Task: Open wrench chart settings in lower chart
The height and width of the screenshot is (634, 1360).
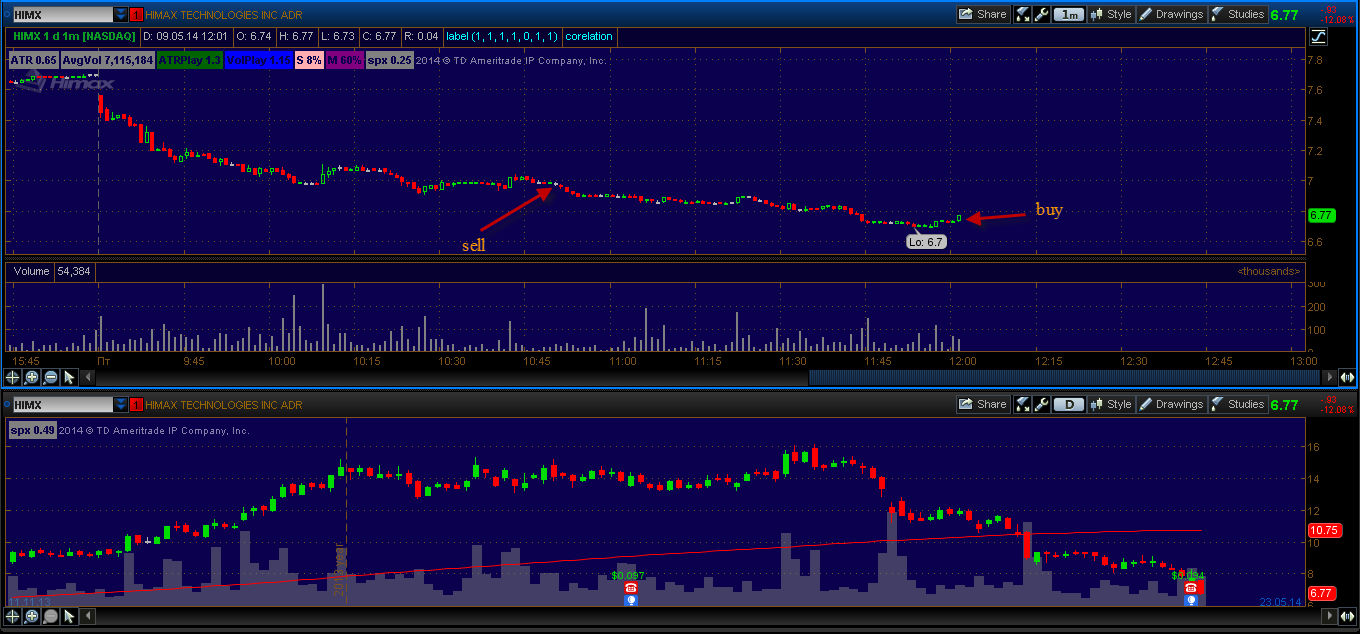Action: pyautogui.click(x=1041, y=404)
